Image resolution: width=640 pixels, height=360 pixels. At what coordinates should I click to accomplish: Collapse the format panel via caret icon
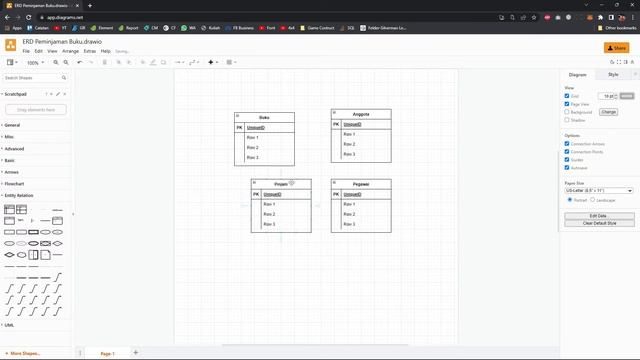632,62
